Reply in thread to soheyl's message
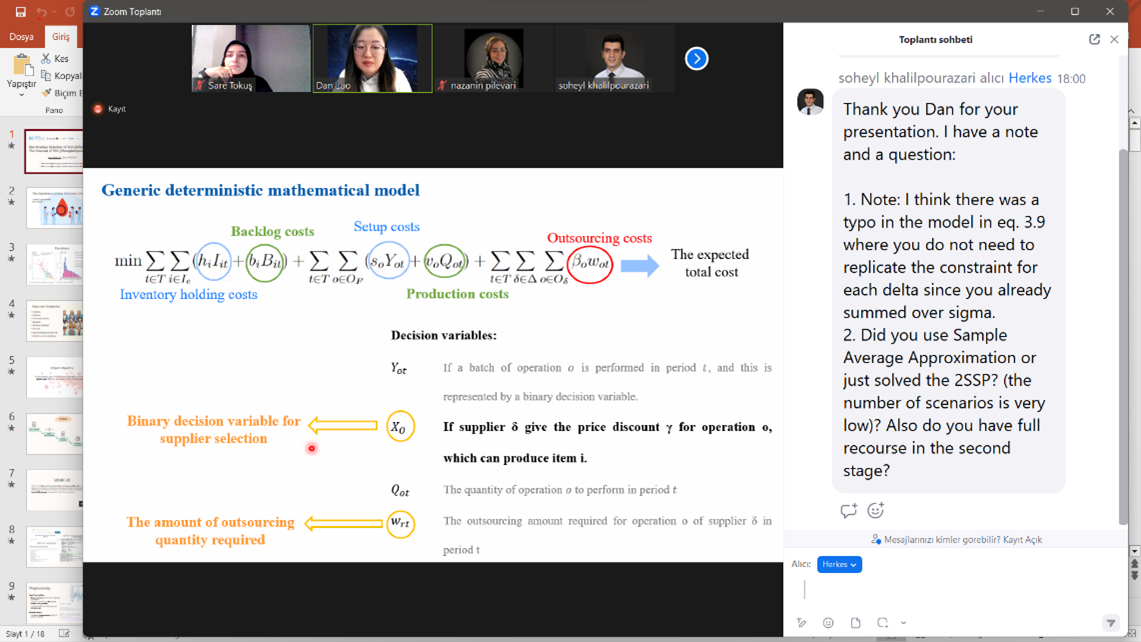The height and width of the screenshot is (642, 1141). pos(848,511)
